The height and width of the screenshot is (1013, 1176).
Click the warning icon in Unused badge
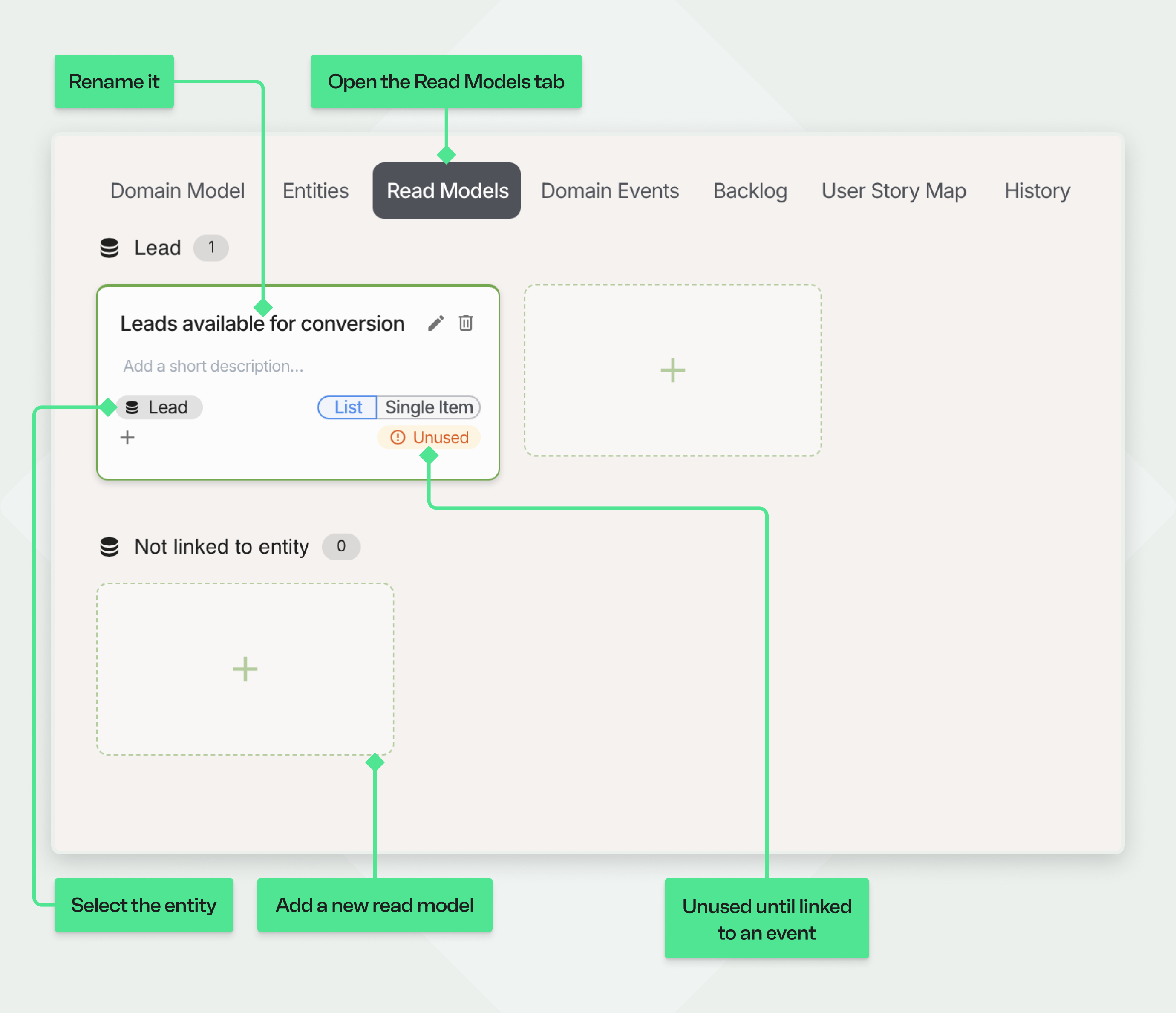coord(398,437)
